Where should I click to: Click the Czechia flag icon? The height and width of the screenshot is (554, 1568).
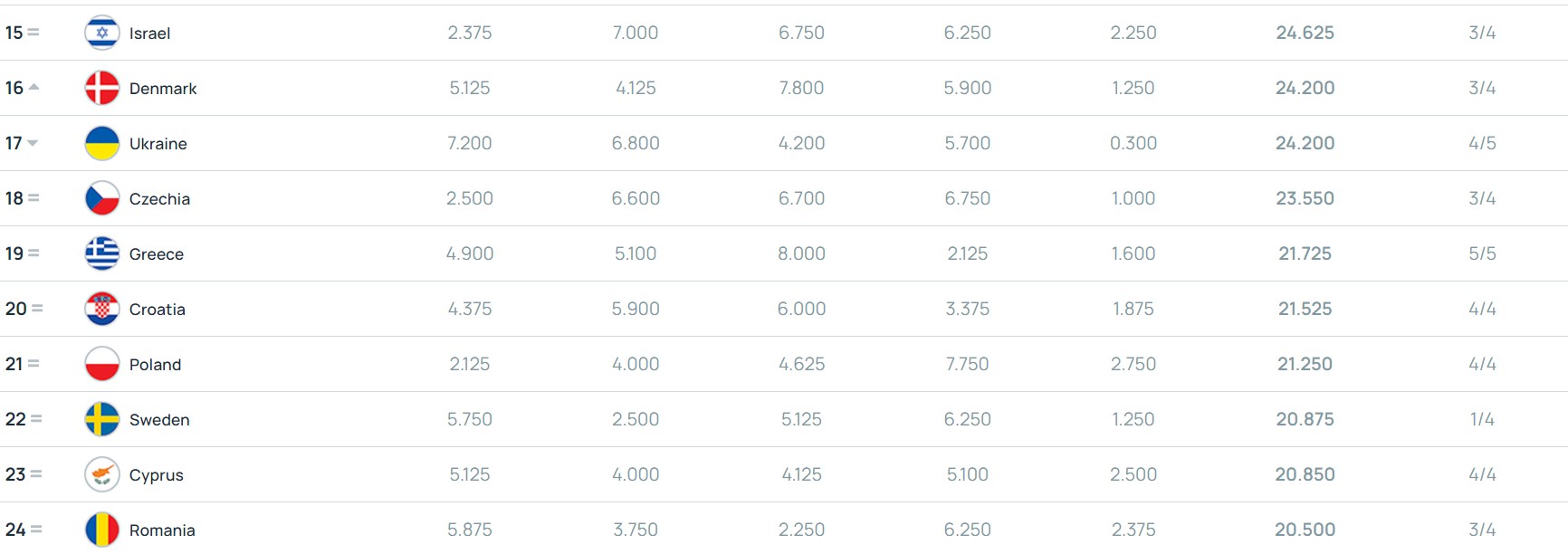click(102, 198)
